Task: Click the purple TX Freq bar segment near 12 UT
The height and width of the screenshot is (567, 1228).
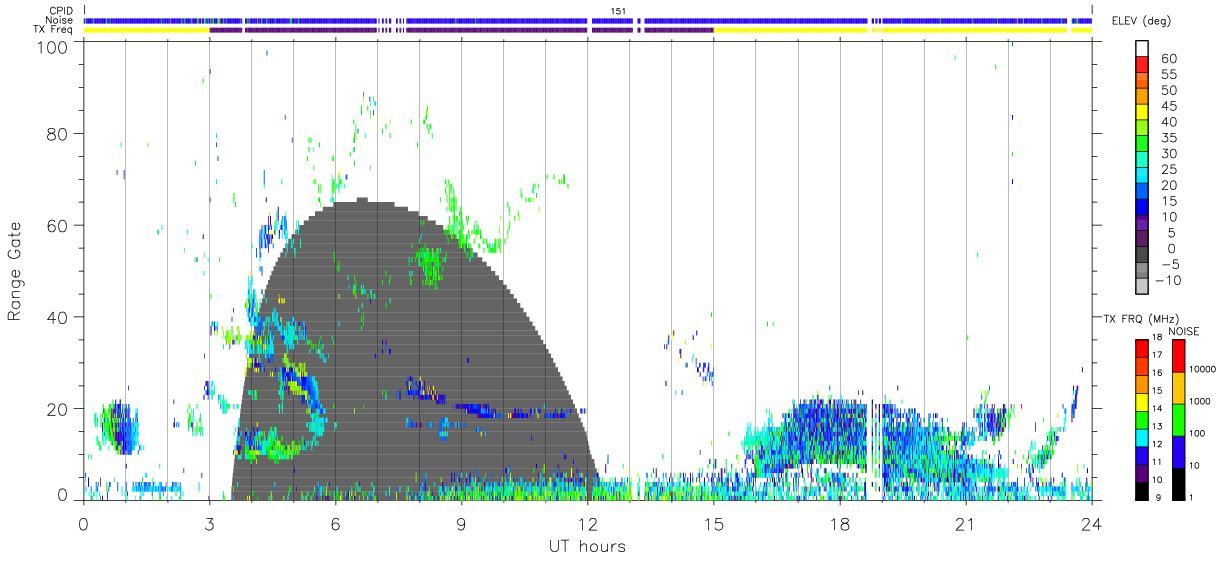Action: click(612, 30)
